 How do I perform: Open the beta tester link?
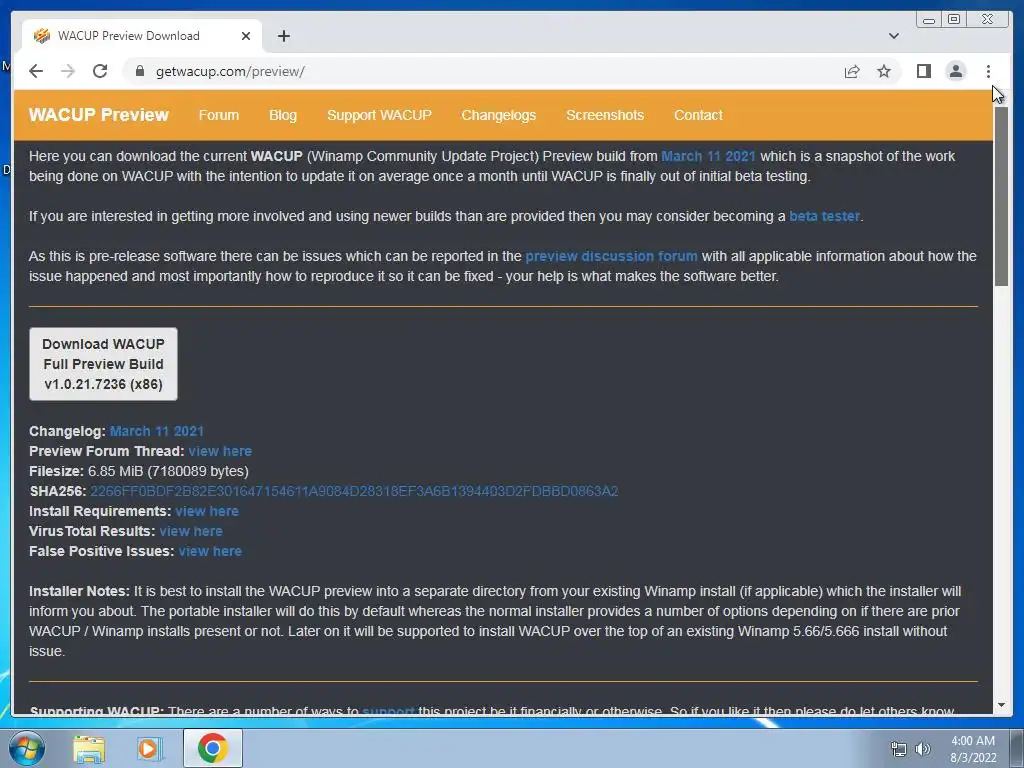[x=824, y=216]
